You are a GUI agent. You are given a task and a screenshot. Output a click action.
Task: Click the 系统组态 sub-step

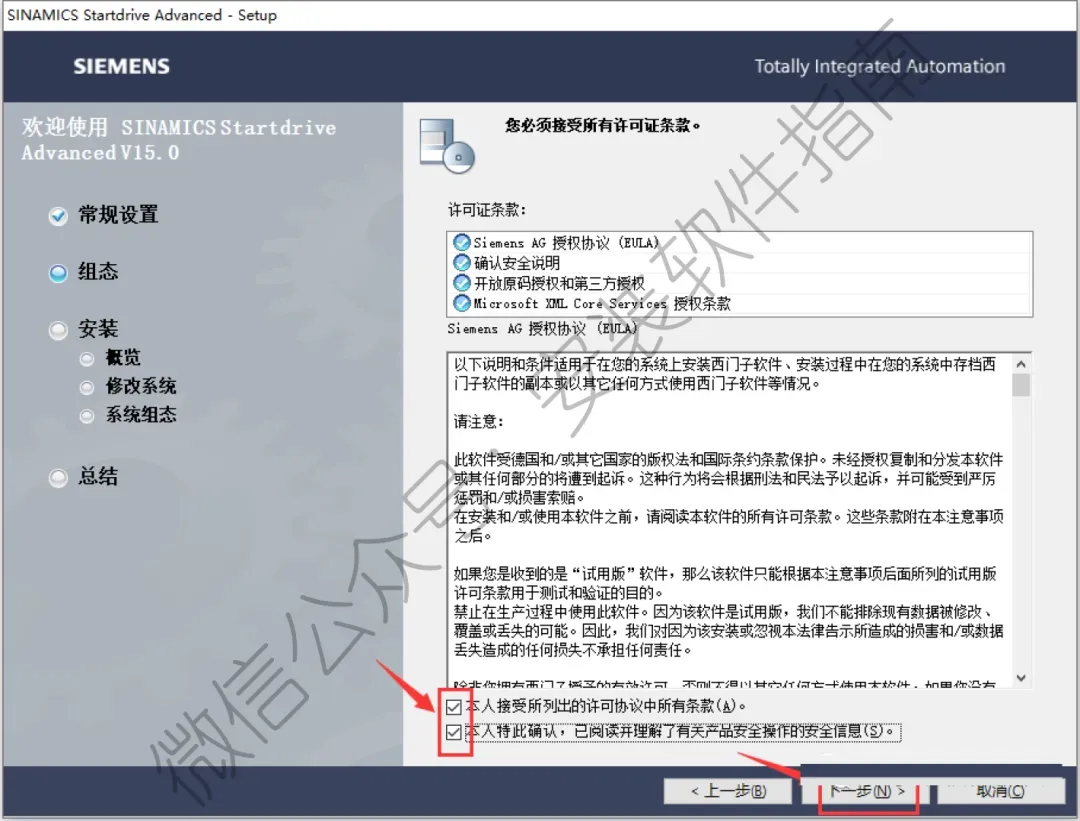click(x=141, y=414)
